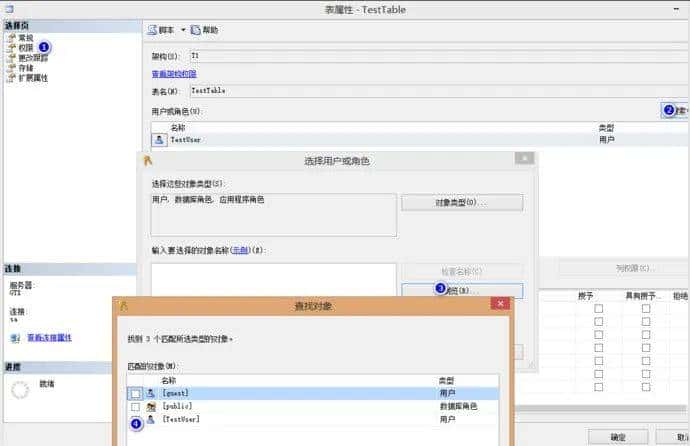The height and width of the screenshot is (446, 690).
Task: Click 名称 column header in 用户或角色 list
Action: tap(178, 128)
